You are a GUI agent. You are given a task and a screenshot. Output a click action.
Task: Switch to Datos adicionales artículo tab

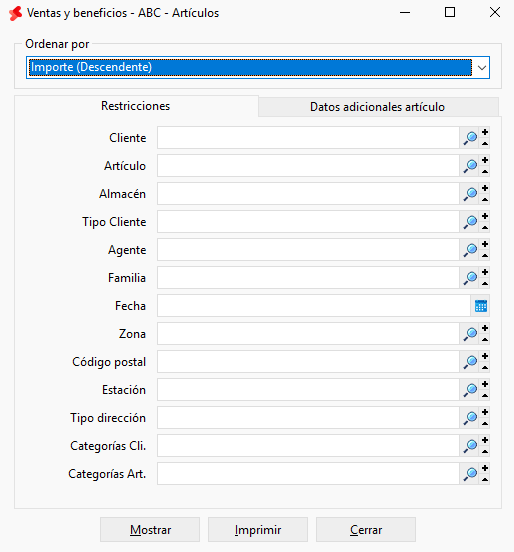point(378,107)
